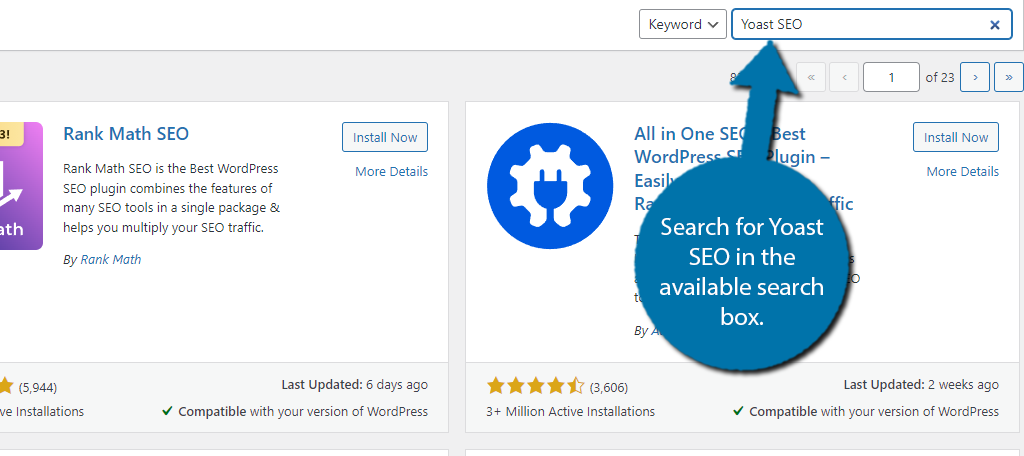View More Details for All in One SEO
This screenshot has height=456, width=1024.
(x=962, y=172)
